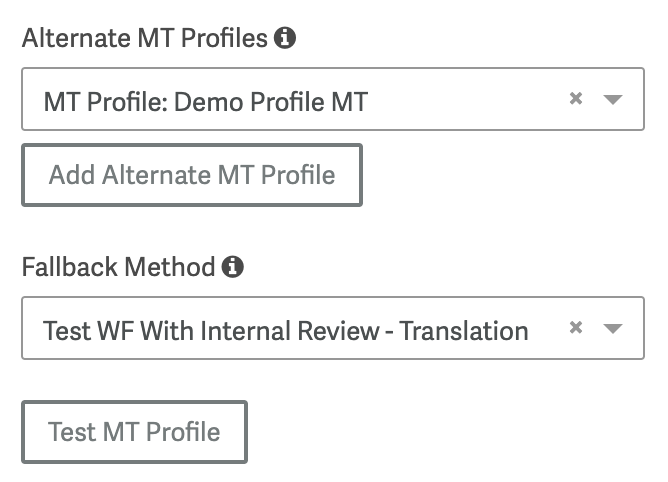This screenshot has height=482, width=668.
Task: Select the Fallback Method heading label
Action: [118, 267]
